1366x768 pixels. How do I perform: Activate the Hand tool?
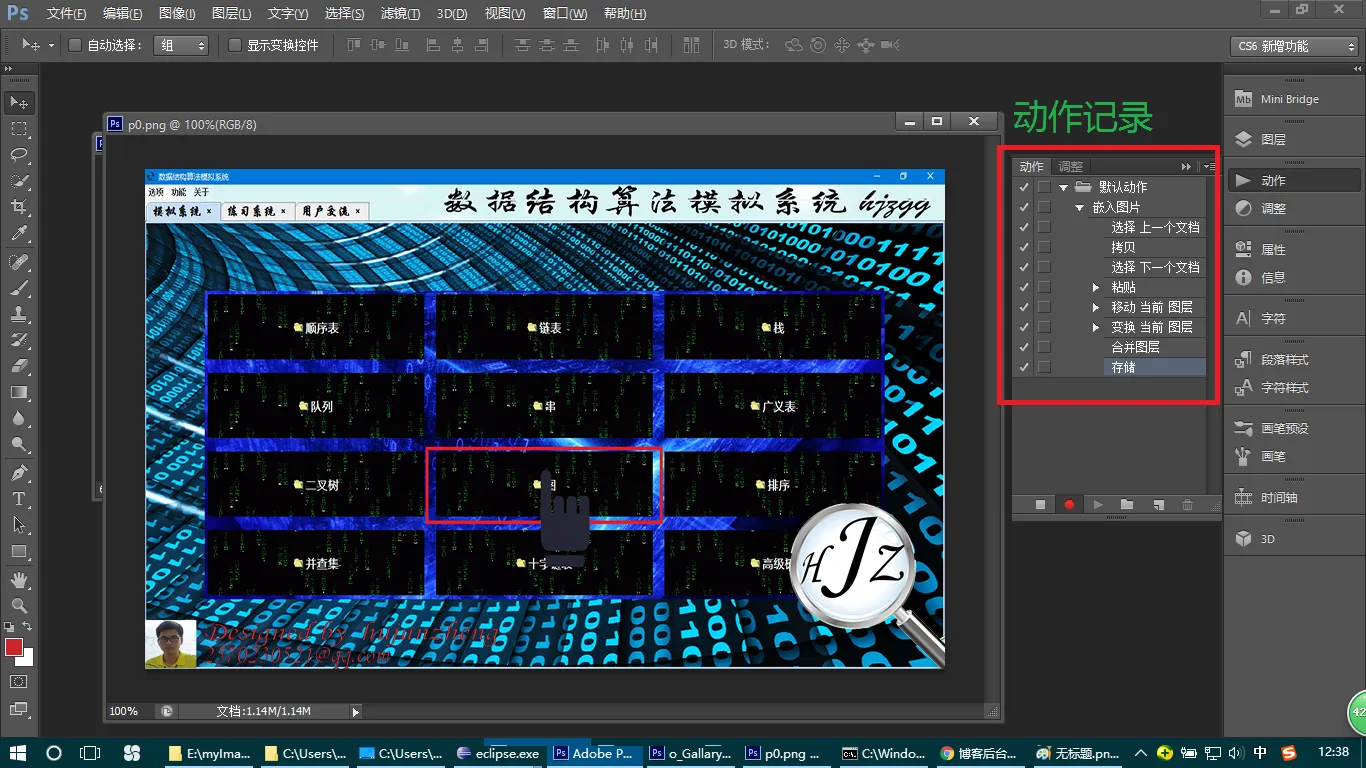point(19,579)
